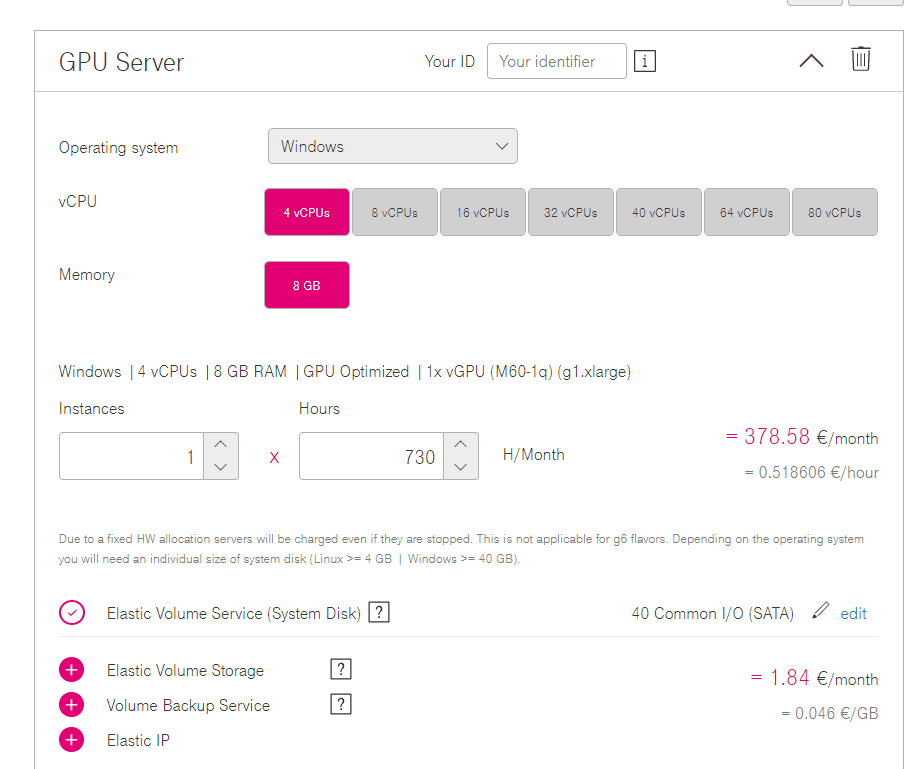Add Elastic Volume Storage with plus icon
911x769 pixels.
point(71,670)
